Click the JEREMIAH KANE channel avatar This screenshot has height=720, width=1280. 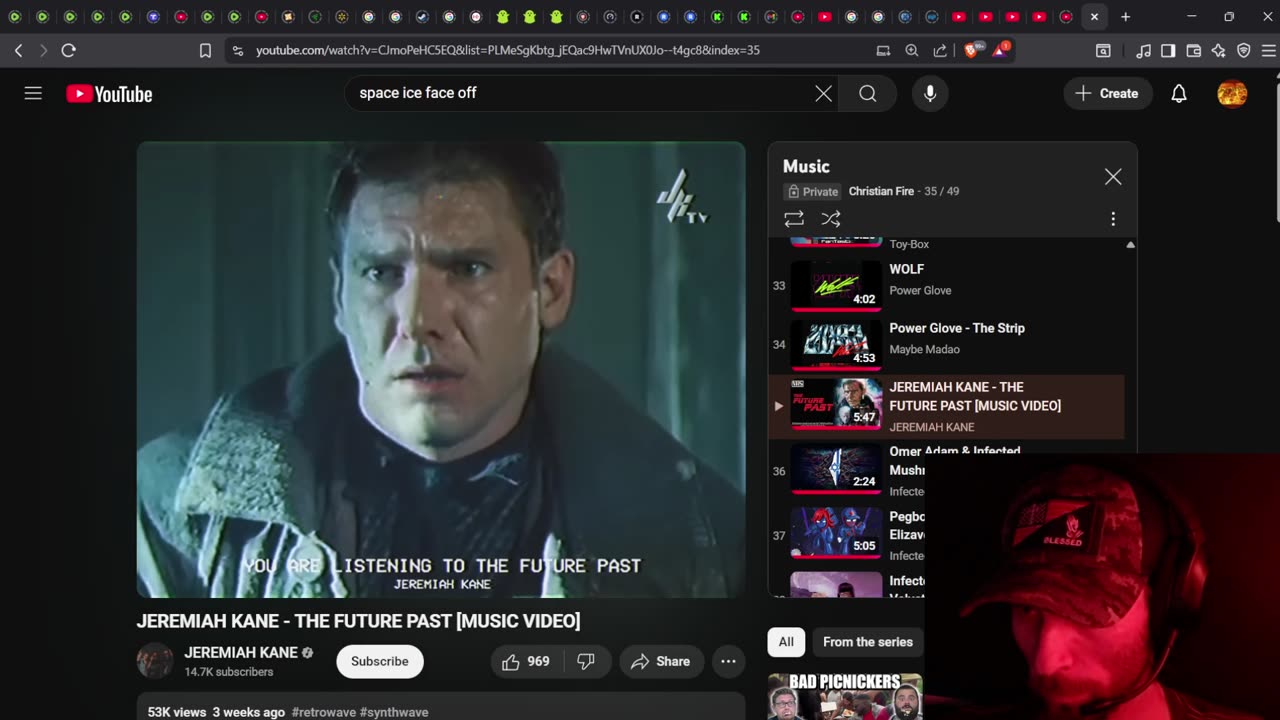pos(155,661)
